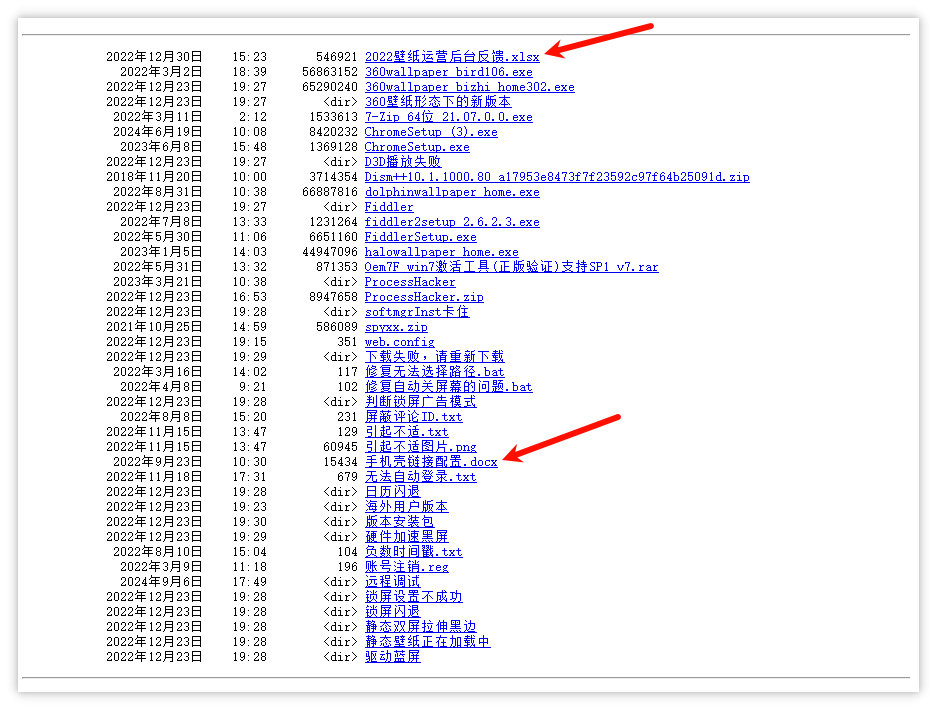Screen dimensions: 937x710
Task: Download 360wallpaper_bird106.exe
Action: 448,72
